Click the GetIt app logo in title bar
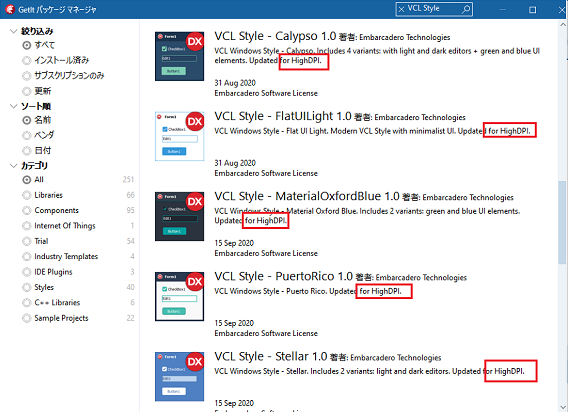Image resolution: width=568 pixels, height=412 pixels. coord(10,9)
